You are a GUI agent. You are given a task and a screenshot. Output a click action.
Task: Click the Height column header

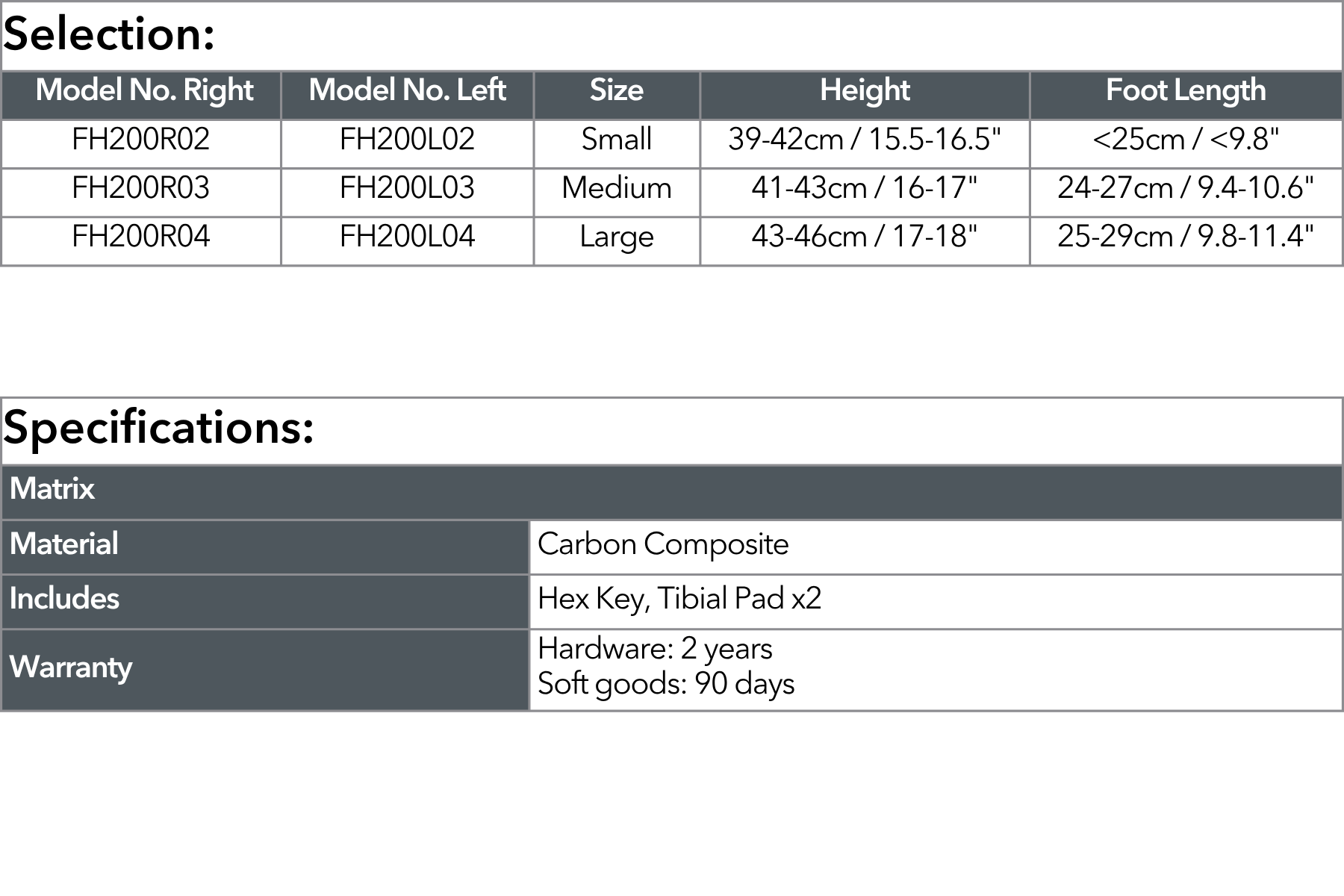pos(865,91)
